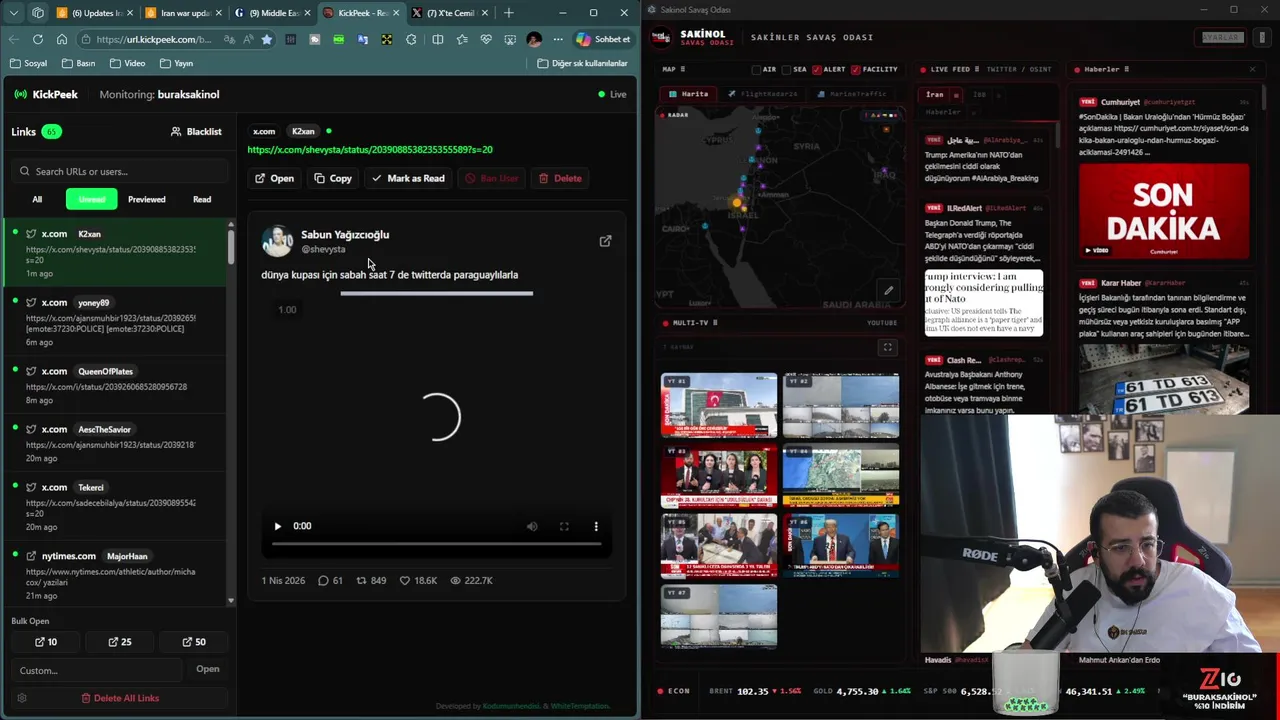Uncheck ALERT checkbox in Savaş Odası
Image resolution: width=1280 pixels, height=720 pixels.
click(x=817, y=70)
